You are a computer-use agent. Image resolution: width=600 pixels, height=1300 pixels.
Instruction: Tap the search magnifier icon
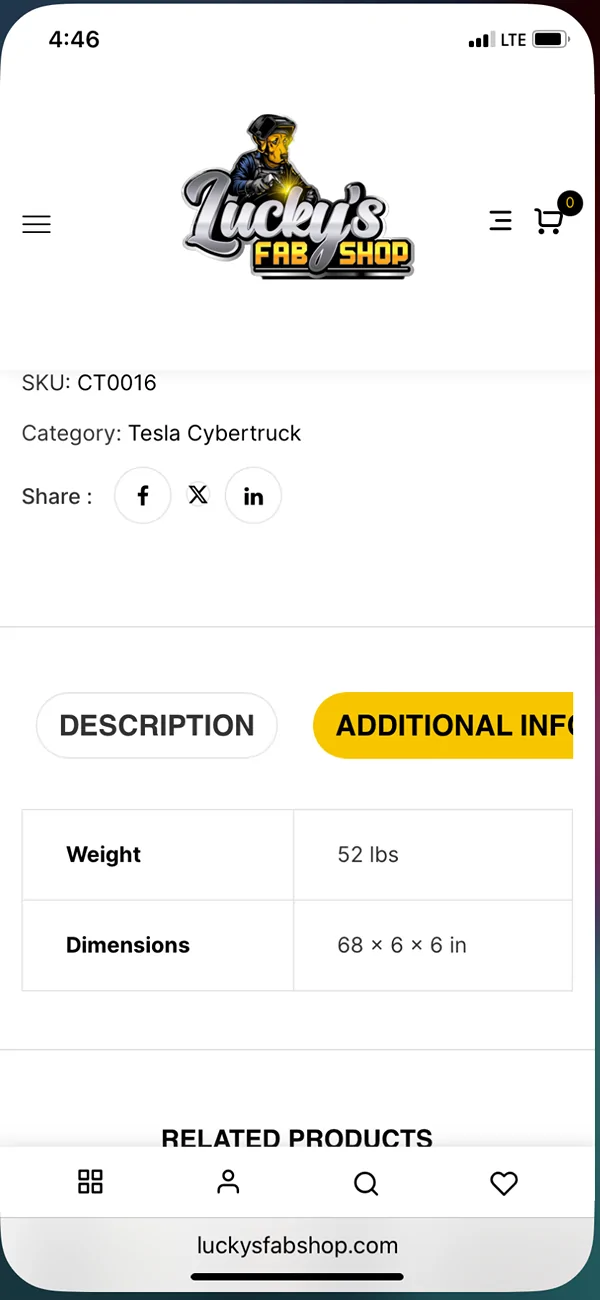pyautogui.click(x=366, y=1184)
